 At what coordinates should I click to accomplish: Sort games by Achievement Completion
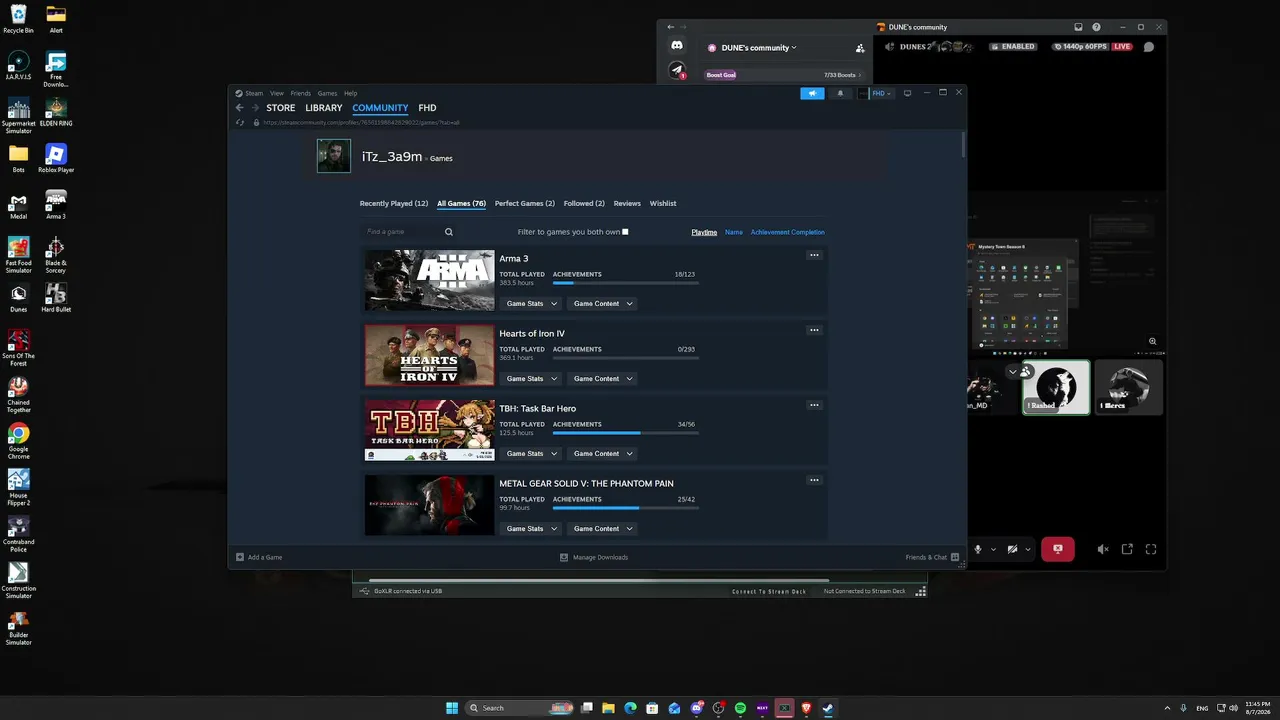tap(788, 232)
